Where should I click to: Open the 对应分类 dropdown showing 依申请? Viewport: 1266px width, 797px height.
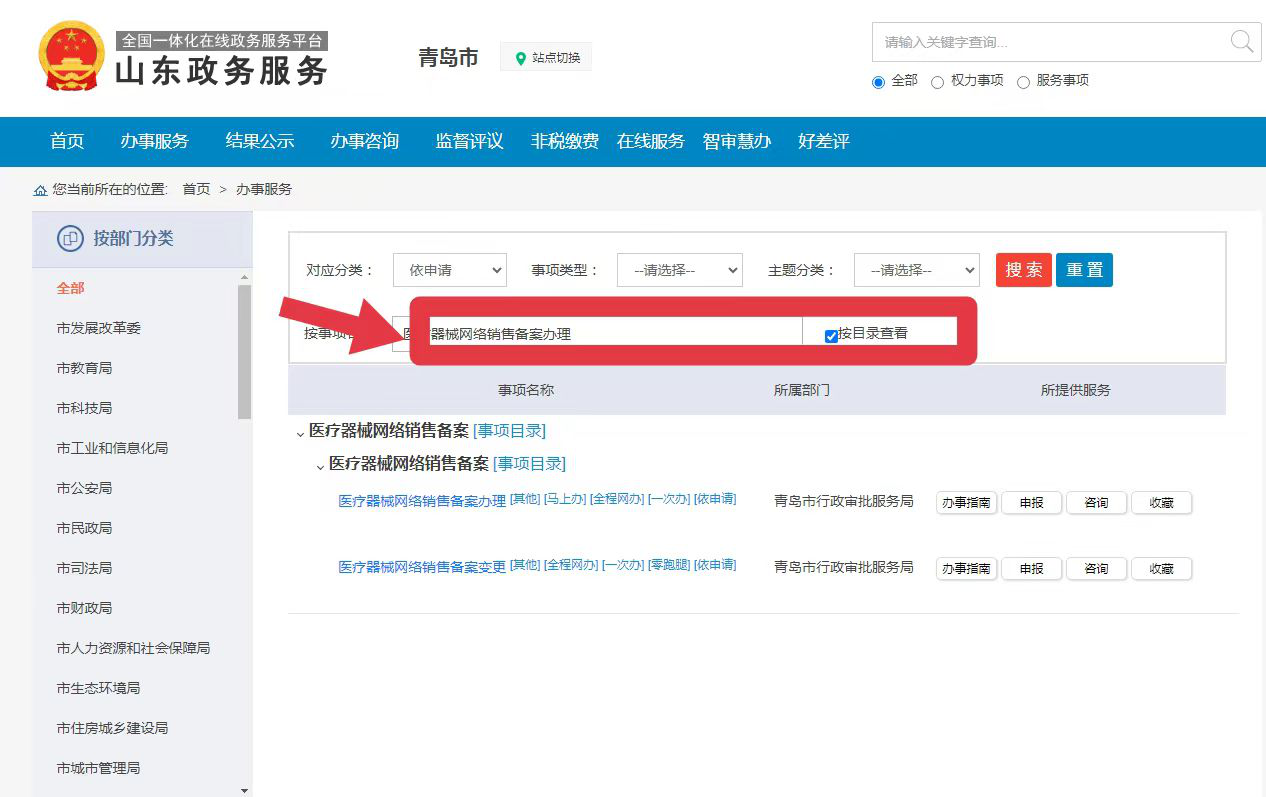pyautogui.click(x=449, y=270)
